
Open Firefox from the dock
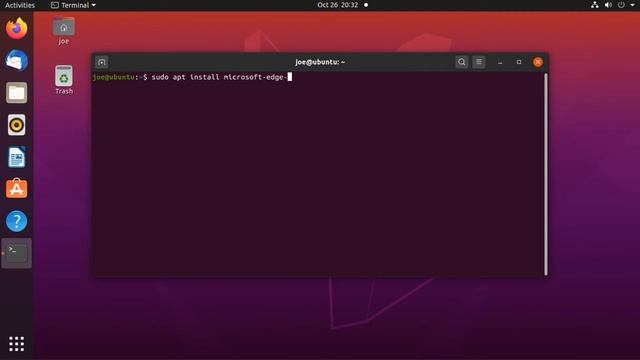16,29
